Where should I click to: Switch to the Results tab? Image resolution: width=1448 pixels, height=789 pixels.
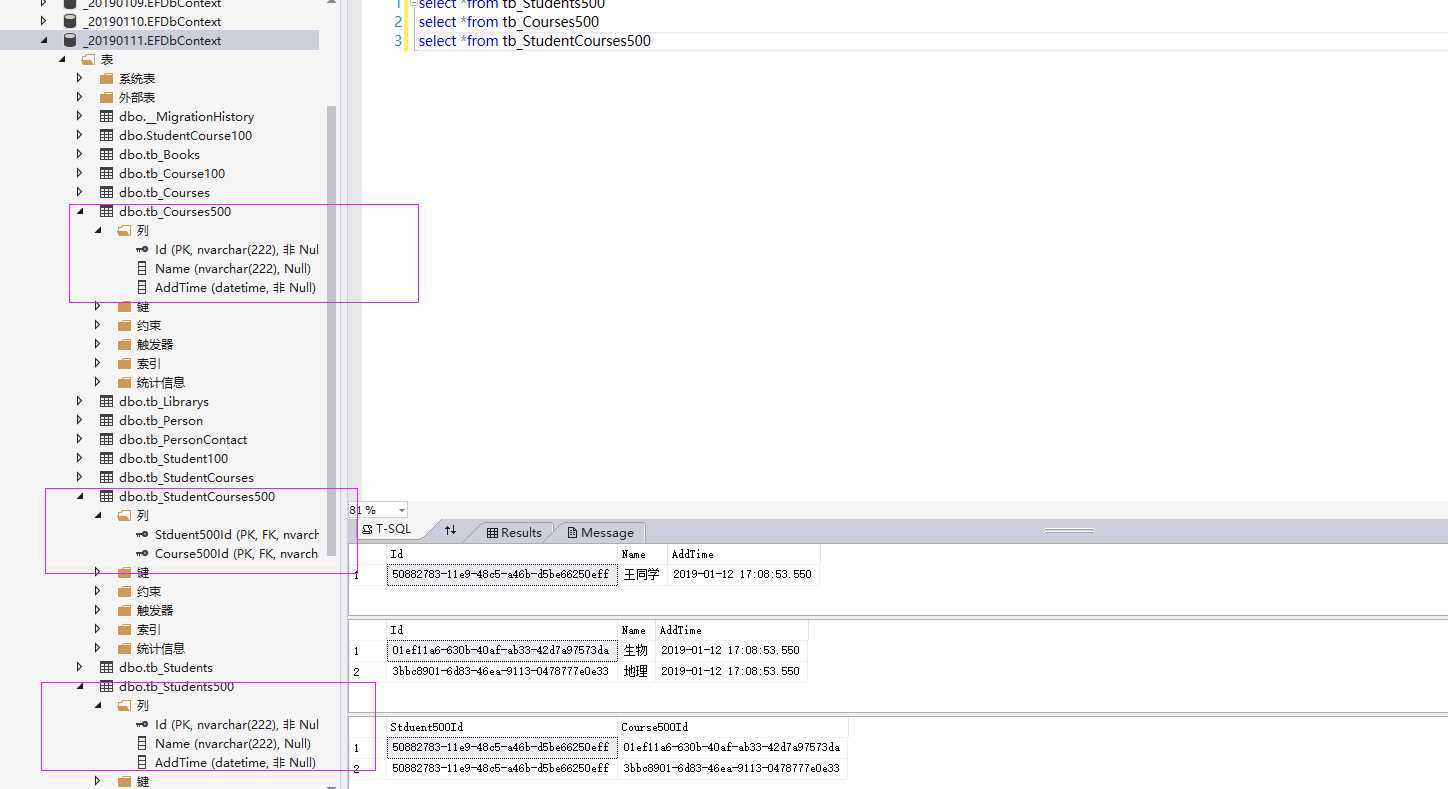pyautogui.click(x=514, y=533)
